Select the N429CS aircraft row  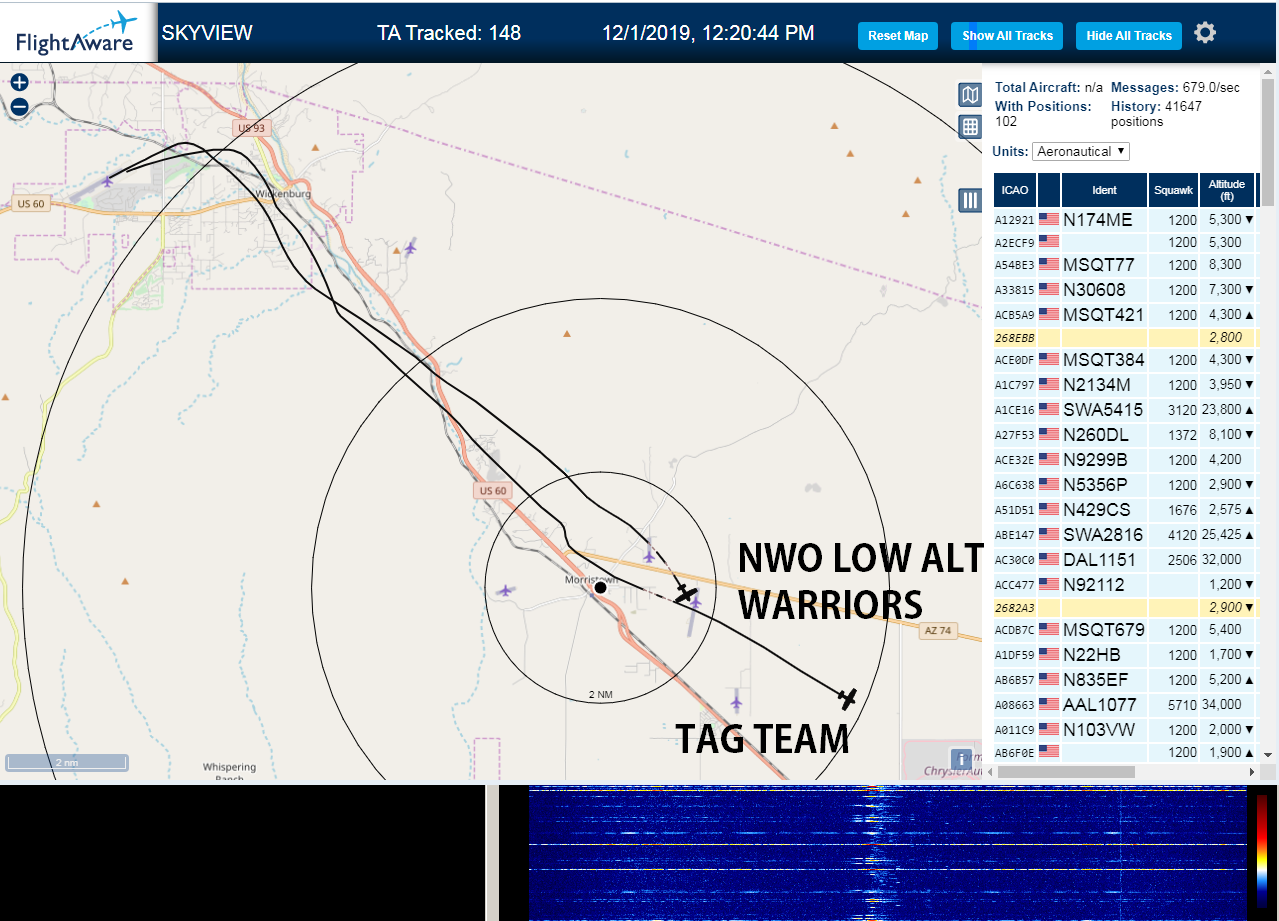pos(1125,510)
